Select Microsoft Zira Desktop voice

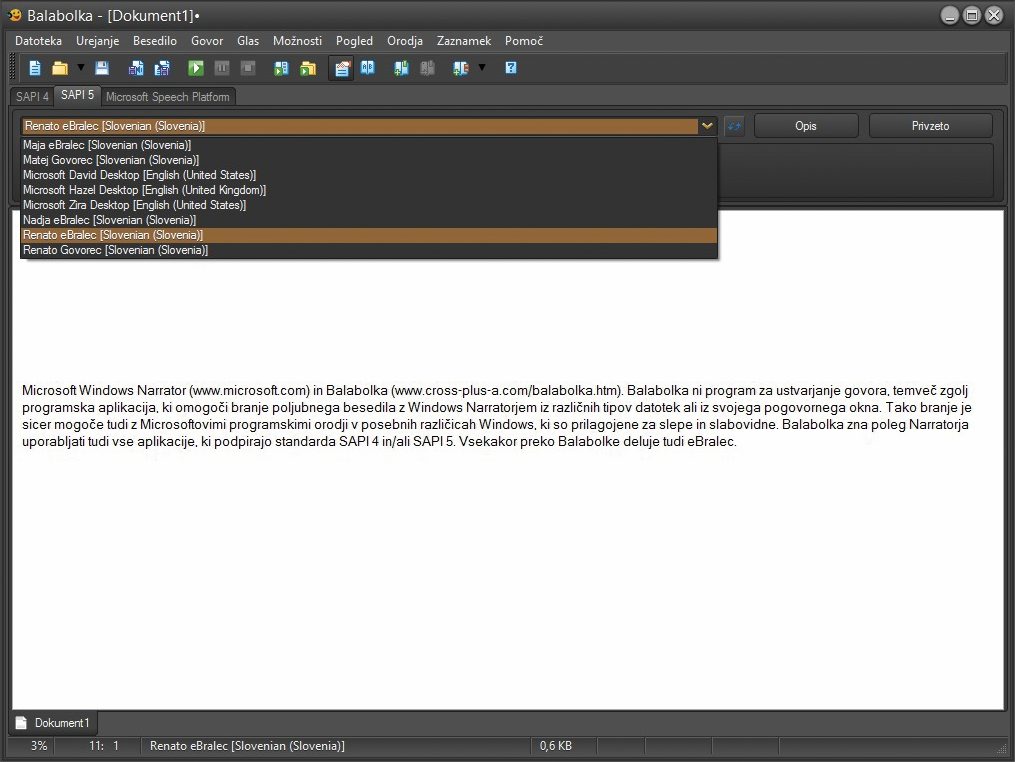pos(369,205)
